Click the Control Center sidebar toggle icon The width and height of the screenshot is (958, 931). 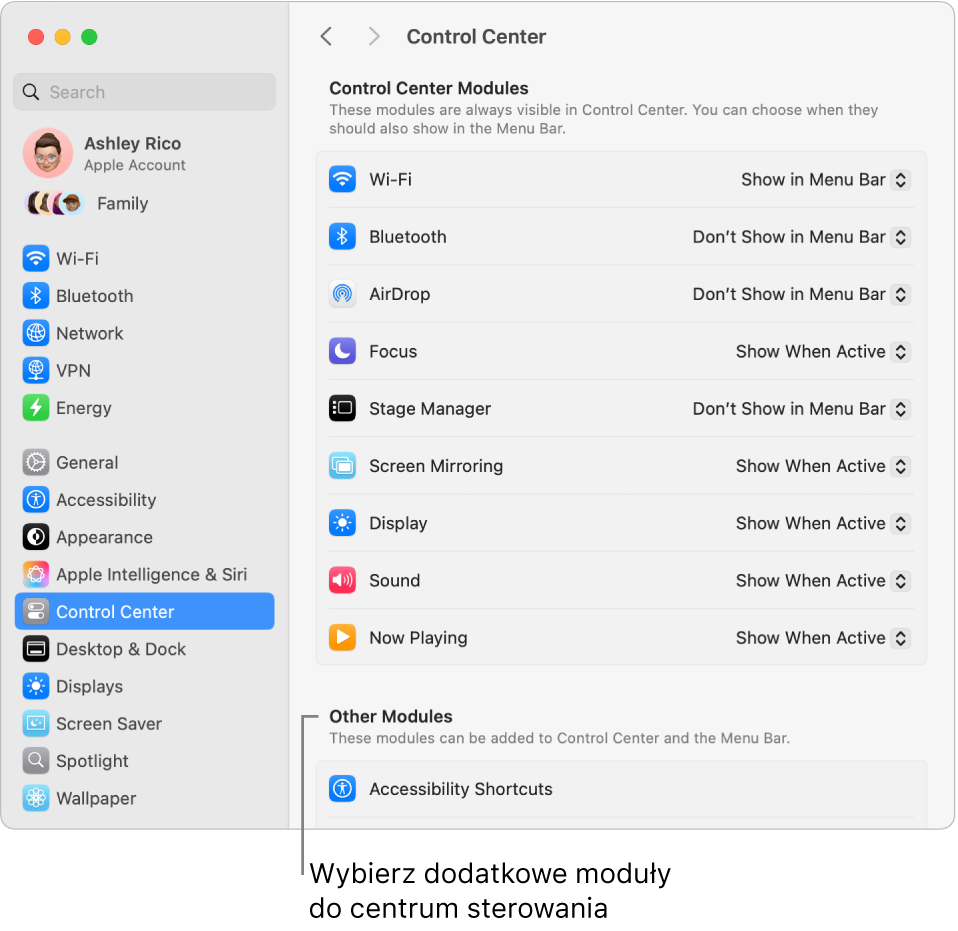36,612
